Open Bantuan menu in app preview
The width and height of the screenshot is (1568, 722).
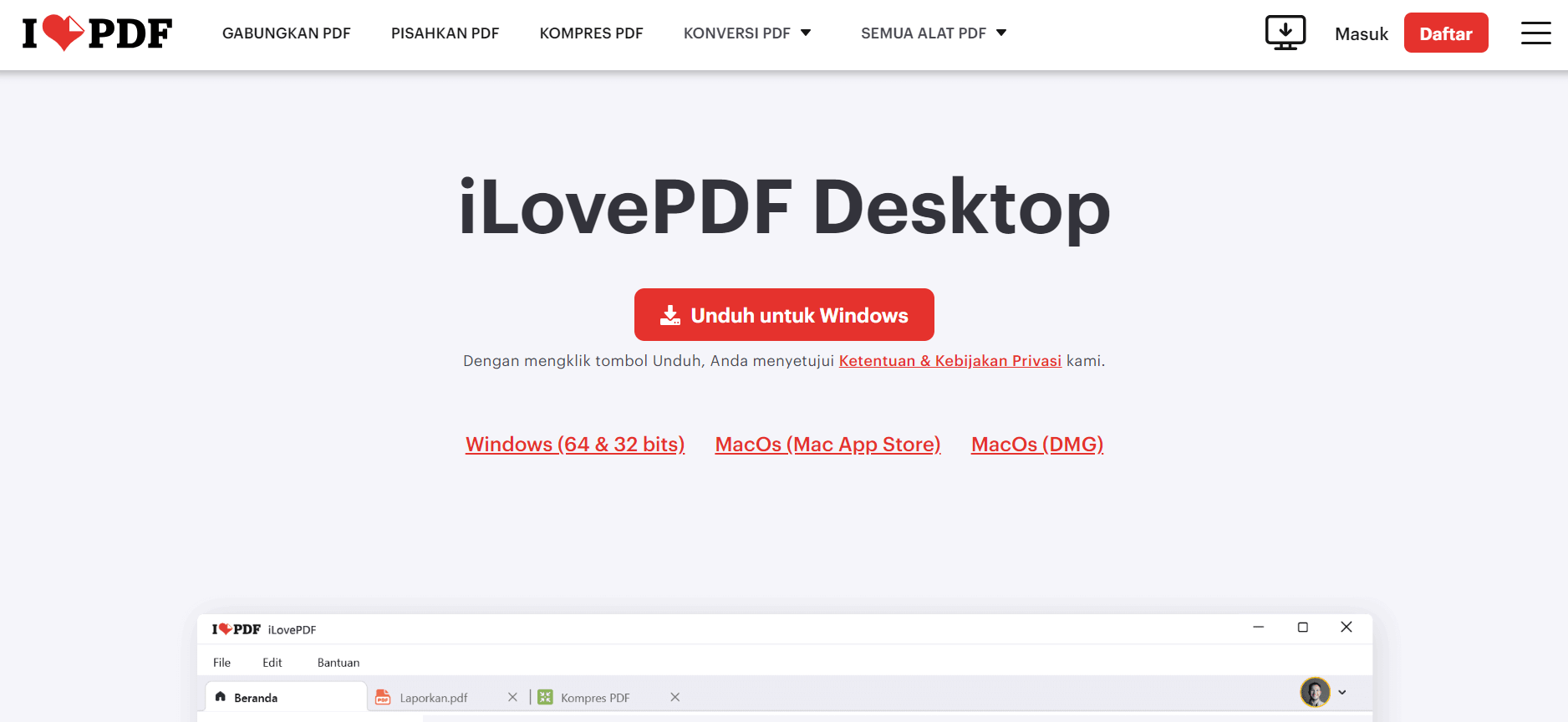click(x=339, y=663)
